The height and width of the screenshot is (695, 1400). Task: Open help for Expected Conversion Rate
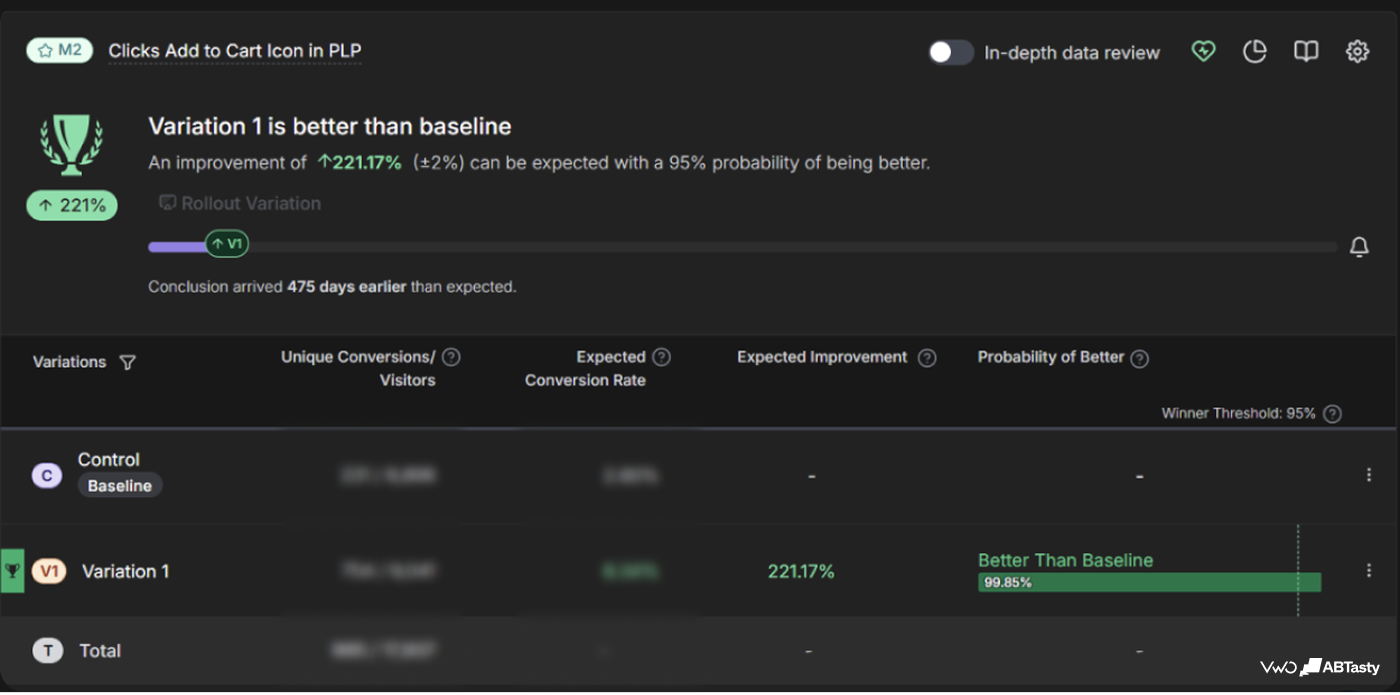(661, 357)
